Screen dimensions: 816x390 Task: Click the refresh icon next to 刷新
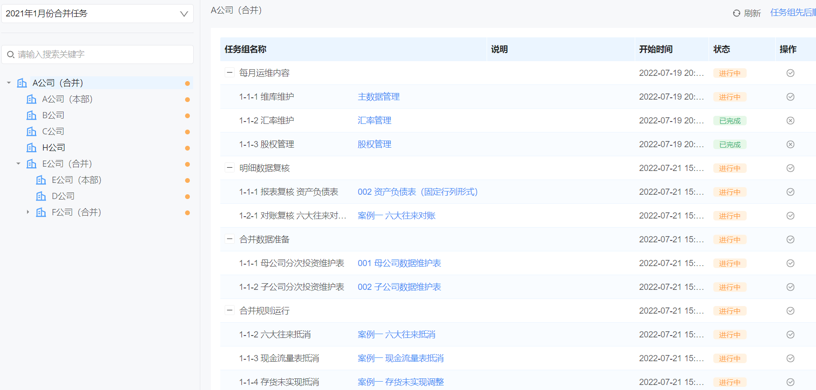click(736, 13)
